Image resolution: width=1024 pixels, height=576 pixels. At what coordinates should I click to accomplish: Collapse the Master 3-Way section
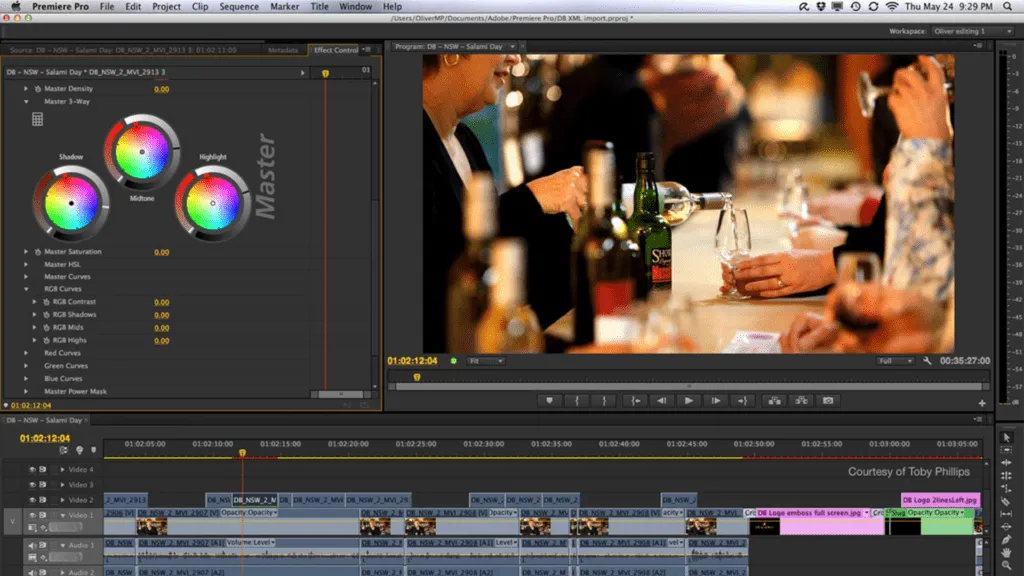[x=26, y=102]
